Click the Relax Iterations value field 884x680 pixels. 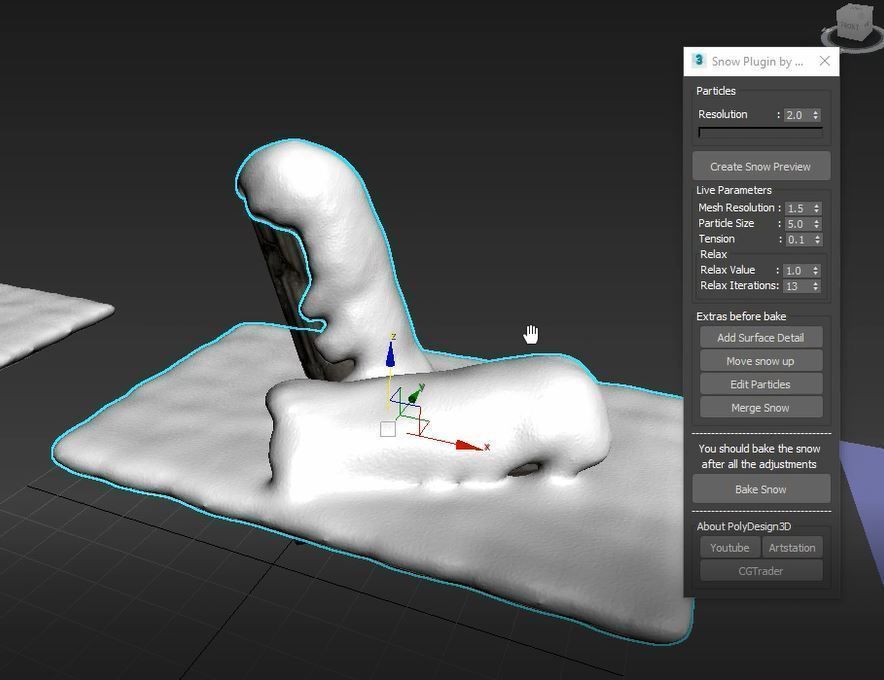point(796,286)
